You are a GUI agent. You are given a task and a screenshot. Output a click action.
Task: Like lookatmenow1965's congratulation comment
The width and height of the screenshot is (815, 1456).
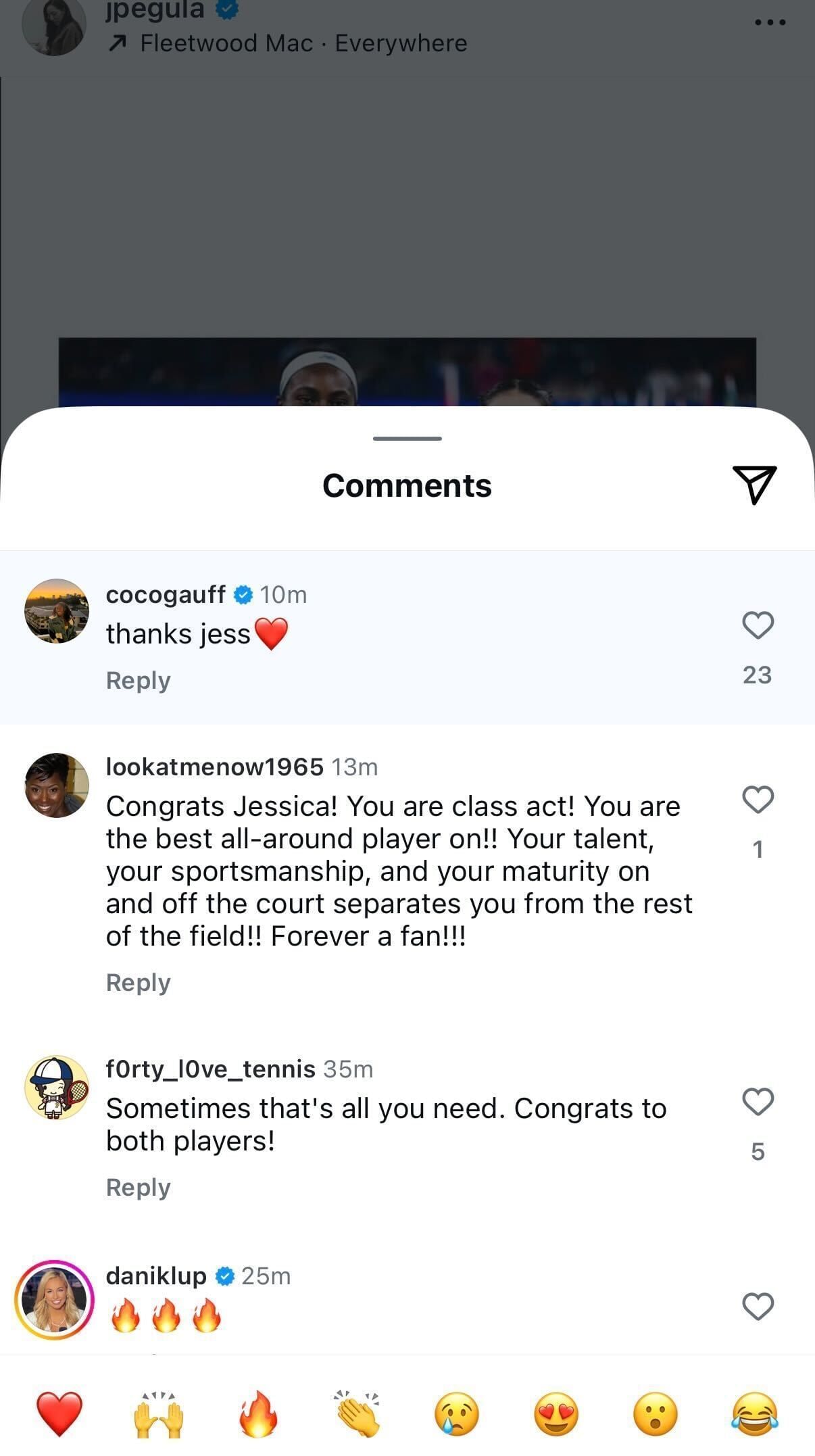click(758, 800)
